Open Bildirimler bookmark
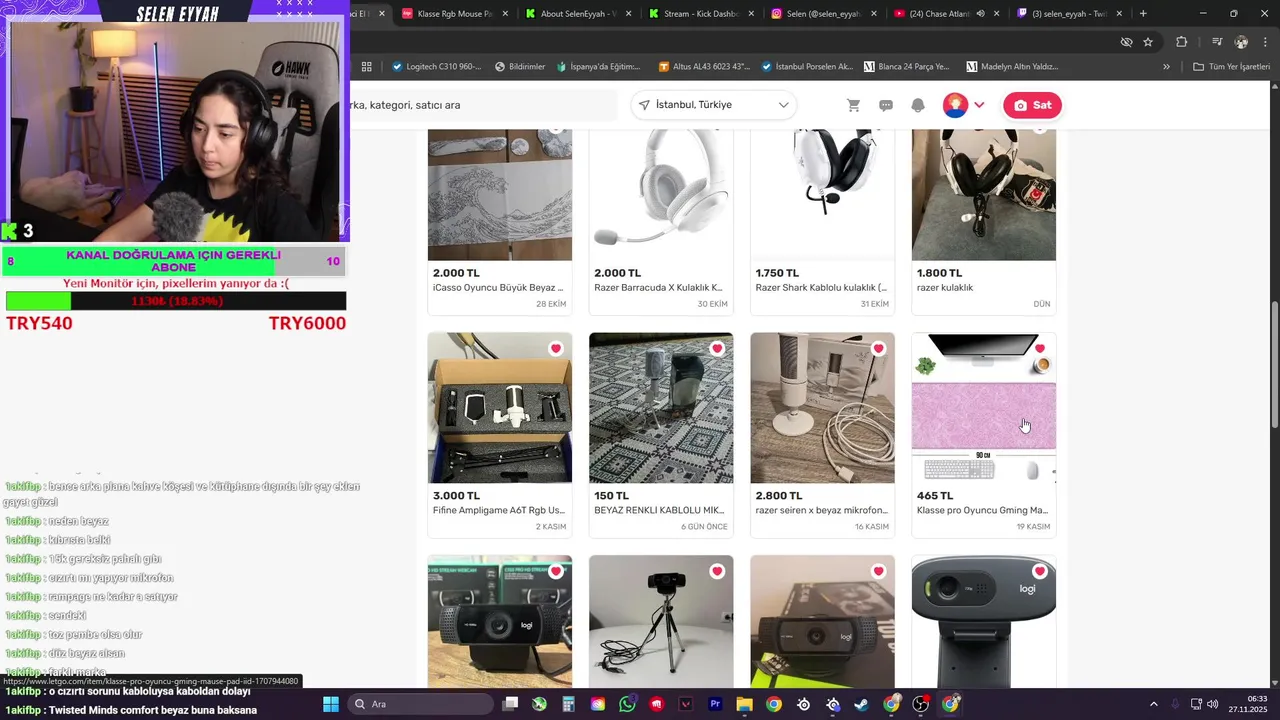Image resolution: width=1280 pixels, height=720 pixels. (520, 67)
